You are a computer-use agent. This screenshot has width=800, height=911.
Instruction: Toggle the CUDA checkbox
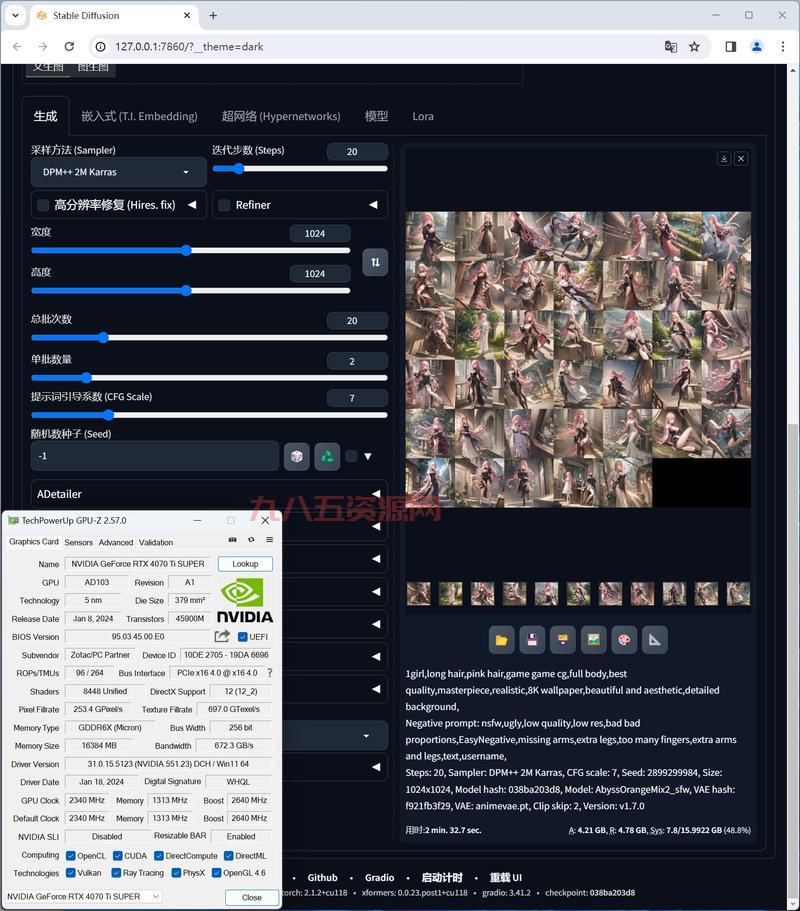[117, 856]
